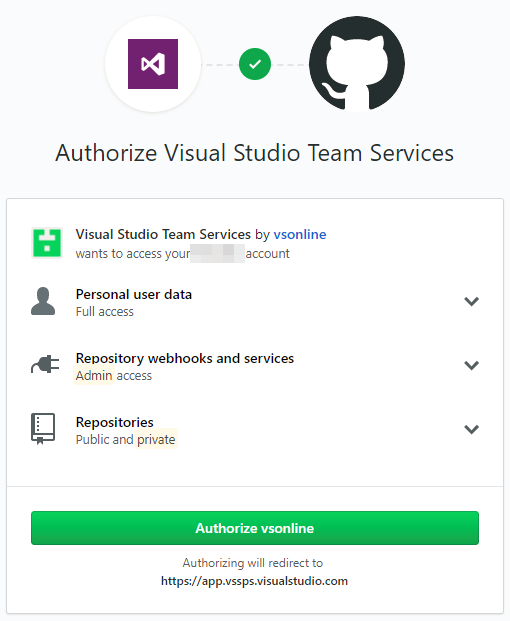This screenshot has height=621, width=510.
Task: Click the Full access label
Action: coord(105,312)
